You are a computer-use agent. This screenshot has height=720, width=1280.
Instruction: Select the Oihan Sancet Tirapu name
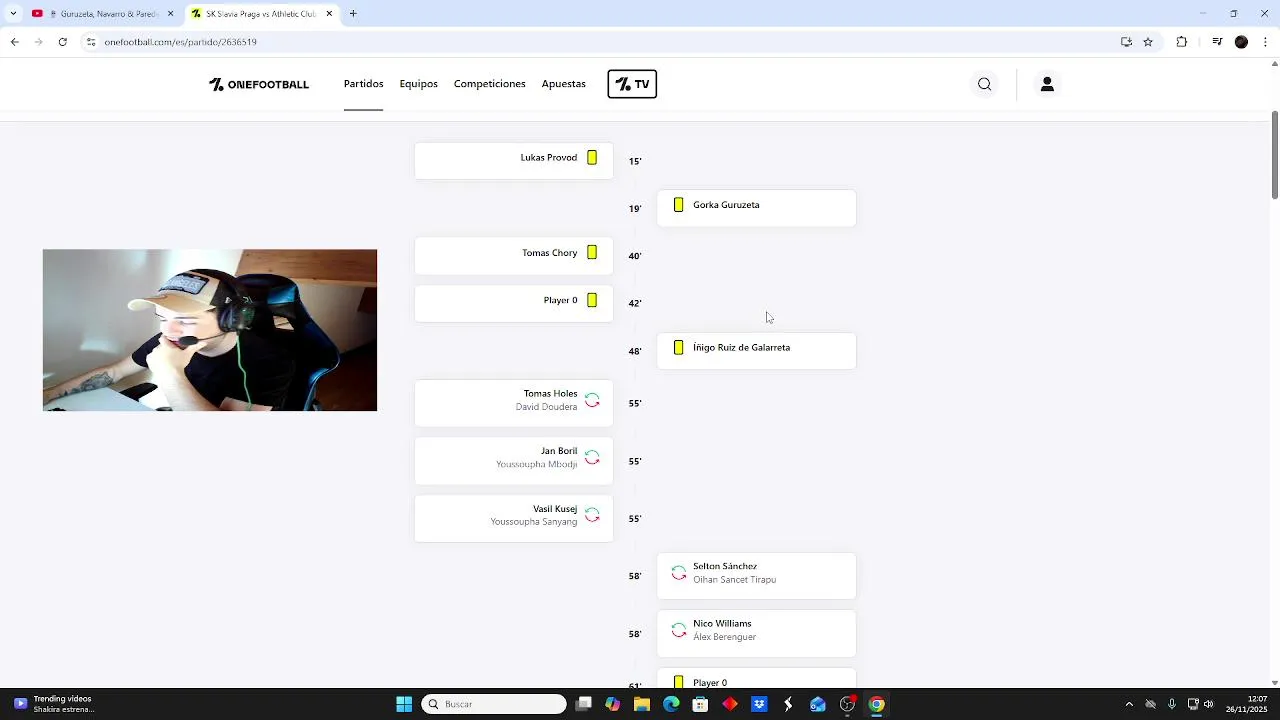(x=734, y=580)
